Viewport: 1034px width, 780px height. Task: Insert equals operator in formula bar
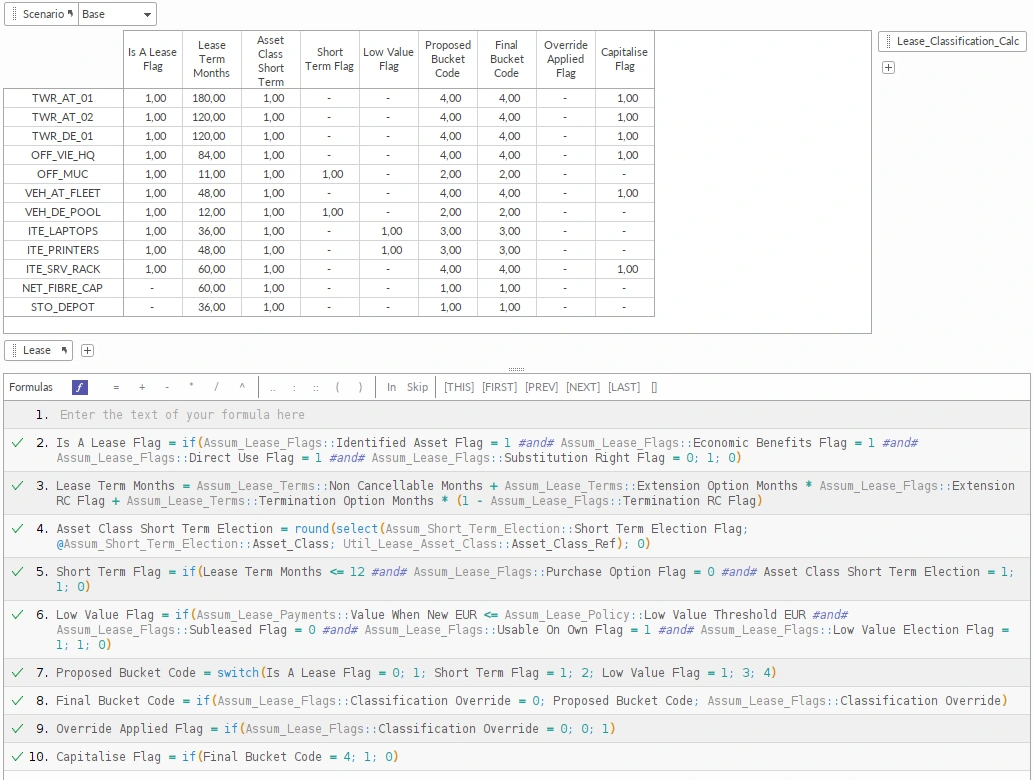[x=116, y=387]
